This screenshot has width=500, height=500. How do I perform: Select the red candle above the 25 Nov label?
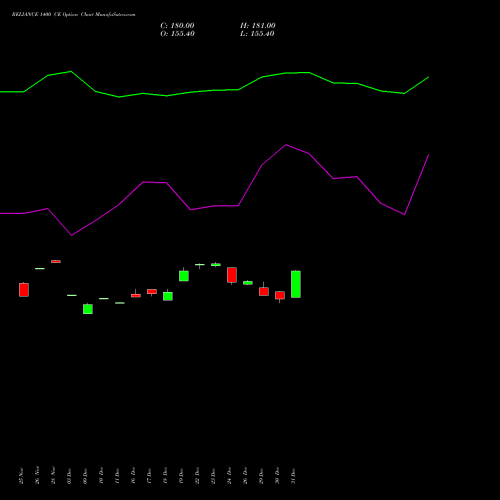24,290
